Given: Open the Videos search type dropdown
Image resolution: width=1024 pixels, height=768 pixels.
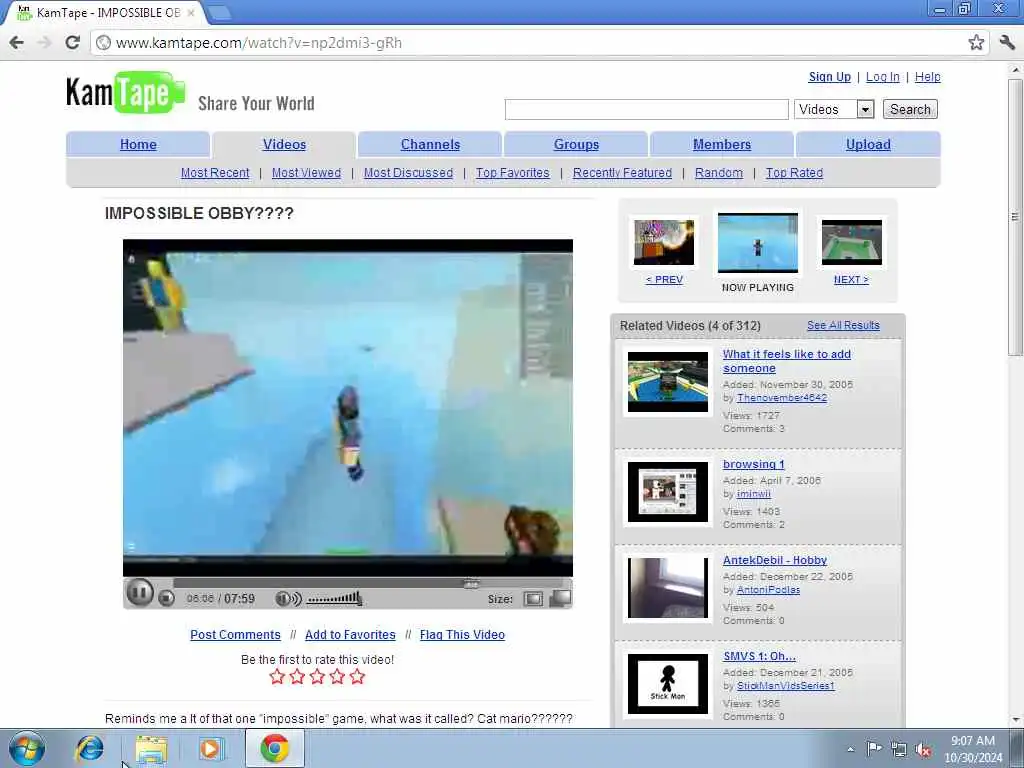Looking at the screenshot, I should coord(834,109).
